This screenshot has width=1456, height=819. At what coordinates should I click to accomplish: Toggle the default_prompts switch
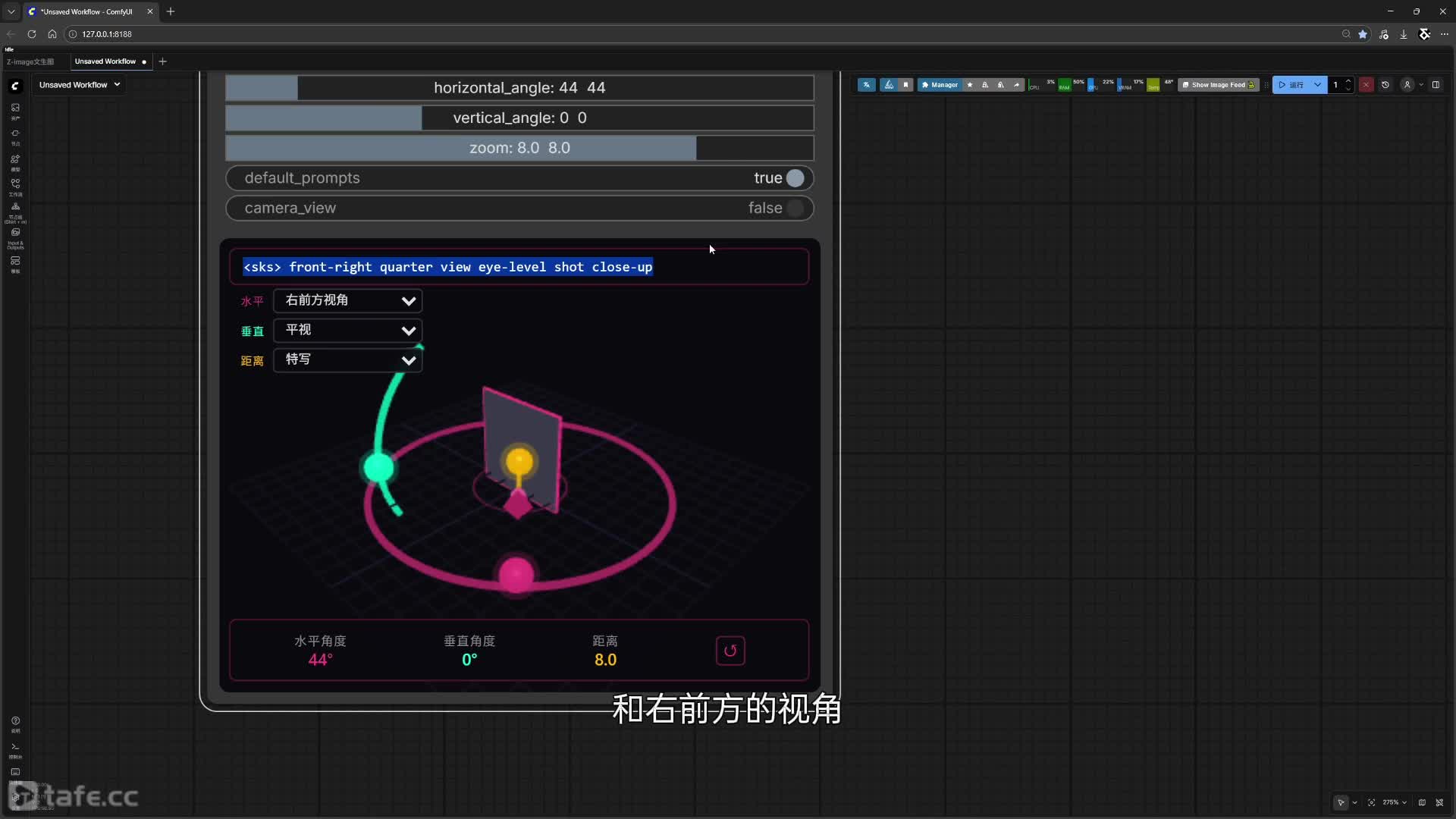point(794,178)
